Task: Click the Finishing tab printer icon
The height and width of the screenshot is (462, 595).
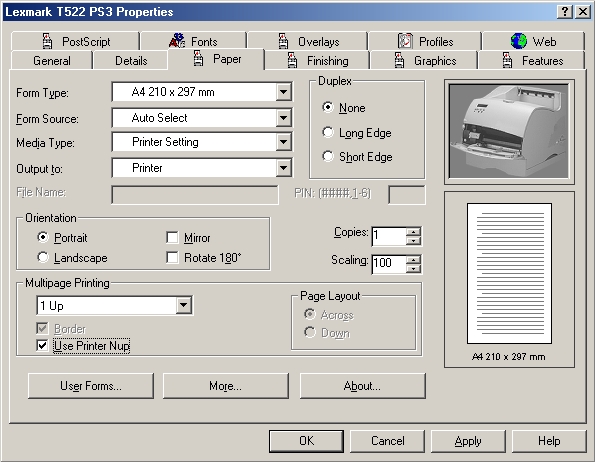Action: tap(292, 60)
